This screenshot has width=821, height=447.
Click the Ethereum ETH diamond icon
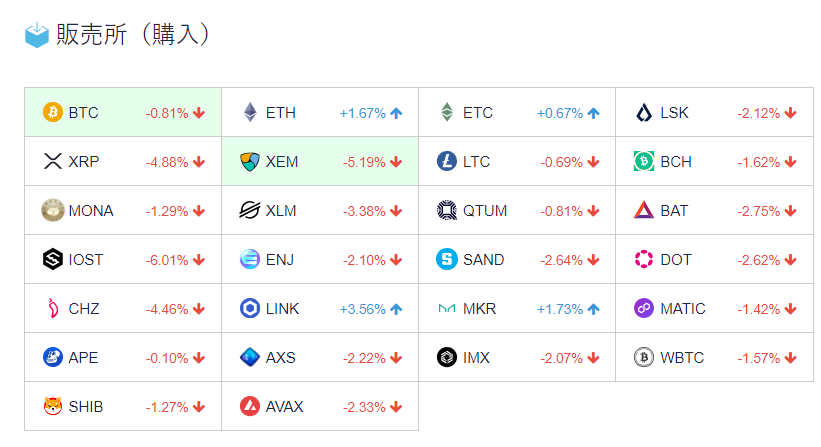pyautogui.click(x=250, y=113)
